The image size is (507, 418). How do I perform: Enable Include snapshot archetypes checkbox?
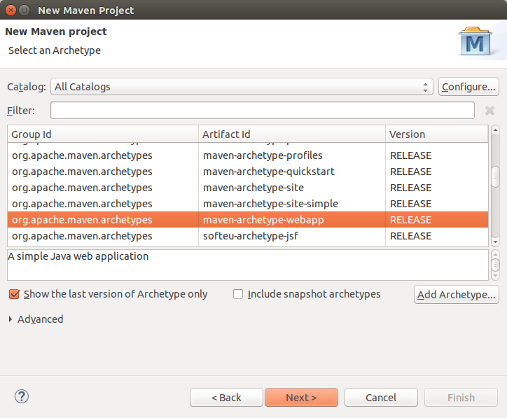tap(238, 294)
